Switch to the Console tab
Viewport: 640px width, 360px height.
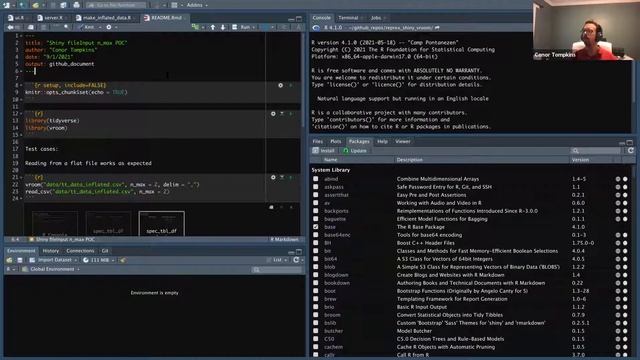click(322, 18)
